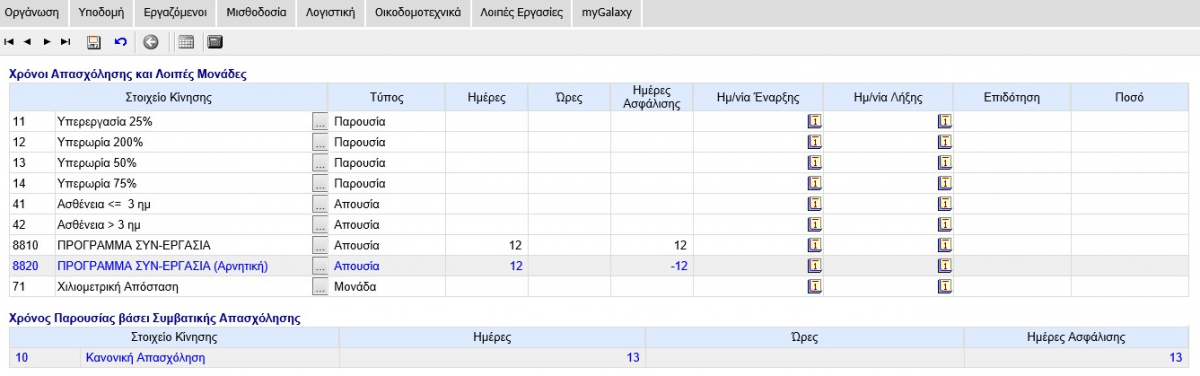1200x376 pixels.
Task: Select the Κανονική Απασχόληση link
Action: pyautogui.click(x=145, y=358)
